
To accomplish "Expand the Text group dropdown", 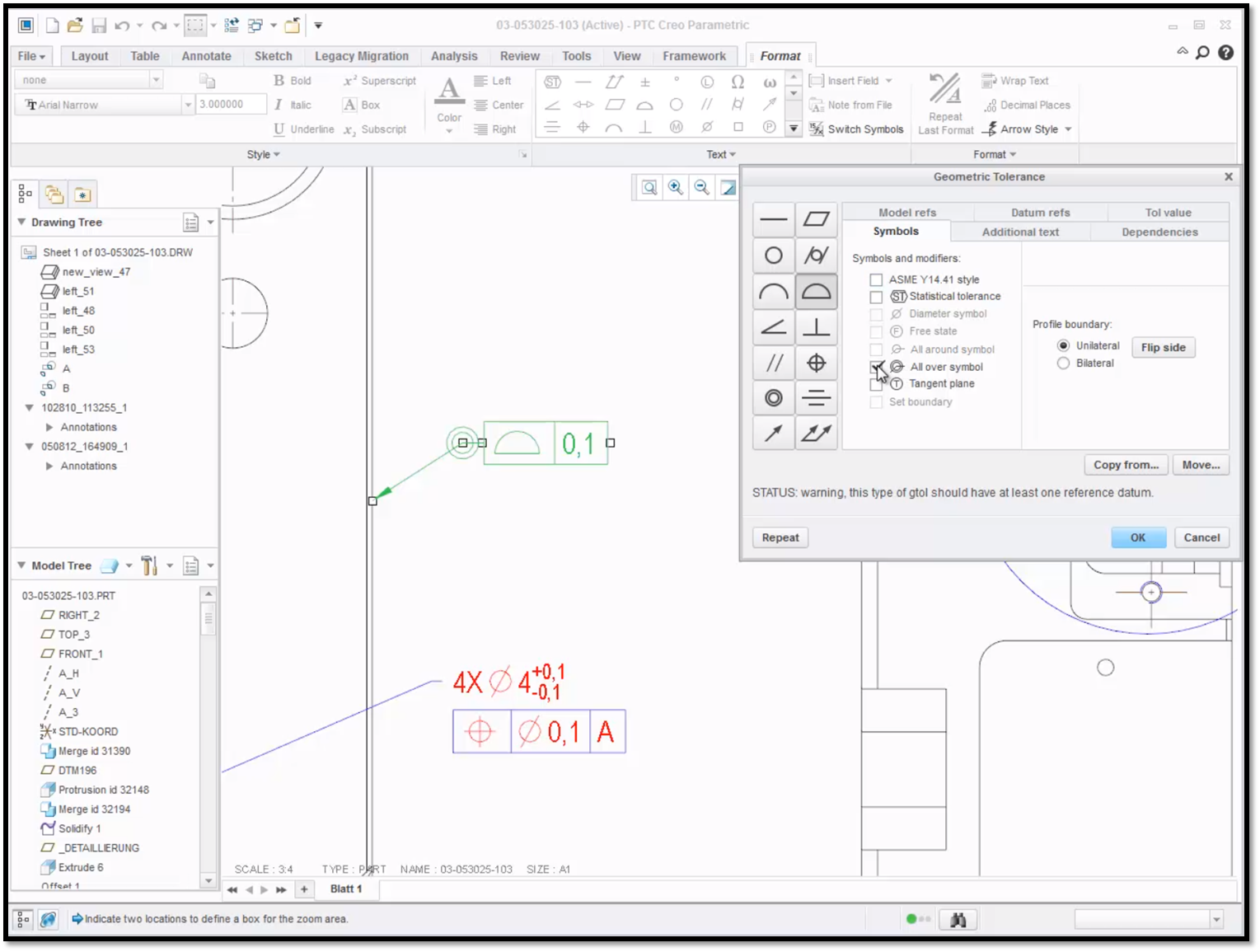I will tap(721, 154).
